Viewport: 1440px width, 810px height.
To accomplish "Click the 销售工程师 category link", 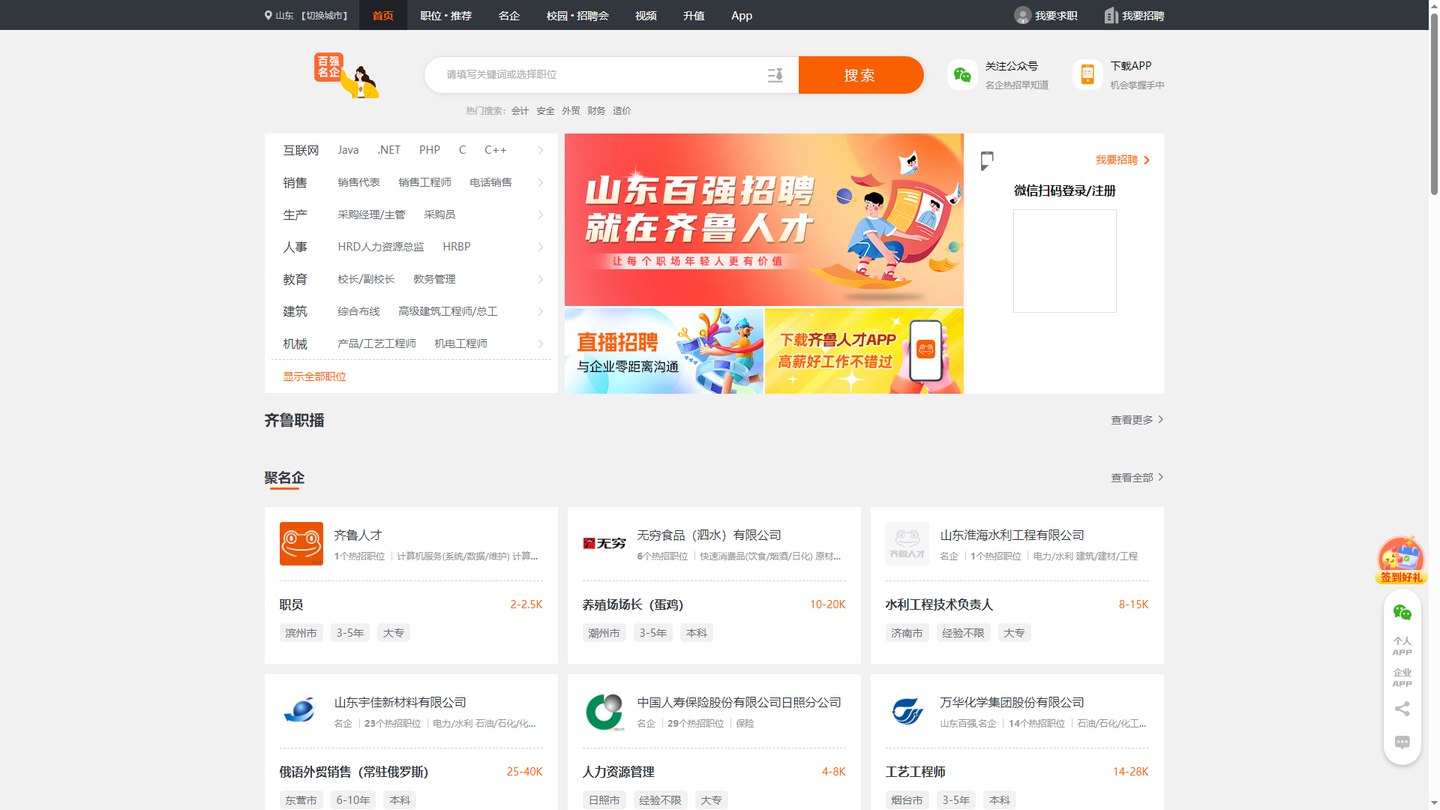I will coord(425,183).
